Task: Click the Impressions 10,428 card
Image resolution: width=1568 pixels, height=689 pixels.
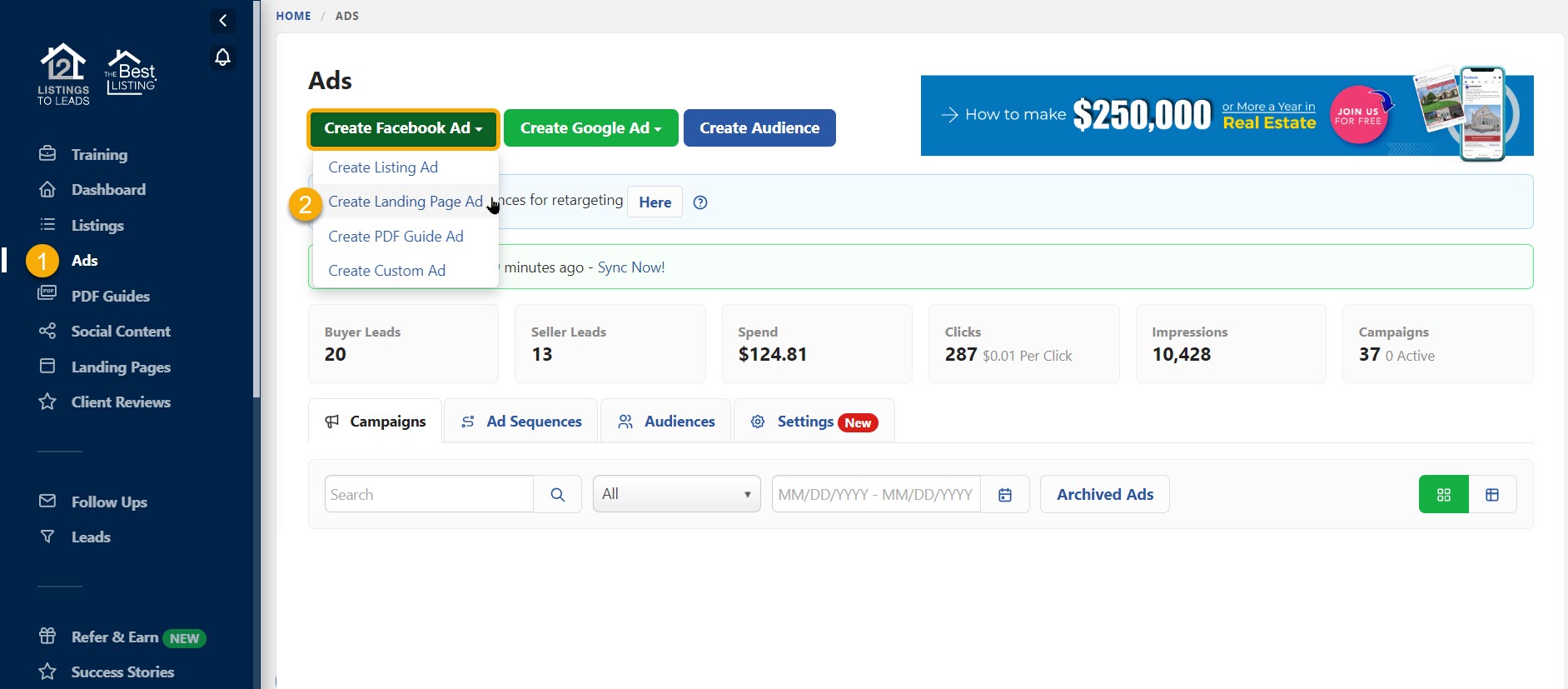Action: coord(1231,343)
